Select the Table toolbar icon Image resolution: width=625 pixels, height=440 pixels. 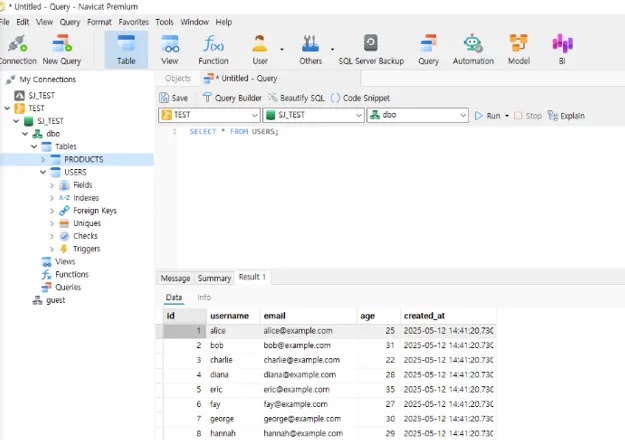click(x=126, y=50)
